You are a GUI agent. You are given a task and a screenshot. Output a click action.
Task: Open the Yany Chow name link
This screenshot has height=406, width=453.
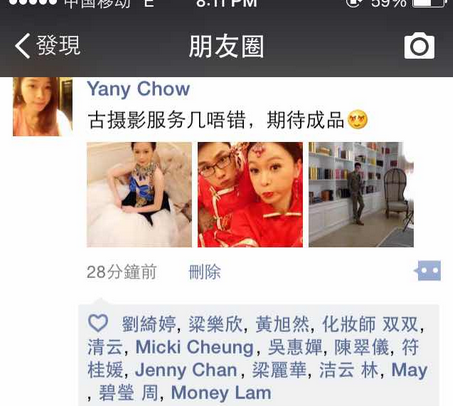point(138,89)
